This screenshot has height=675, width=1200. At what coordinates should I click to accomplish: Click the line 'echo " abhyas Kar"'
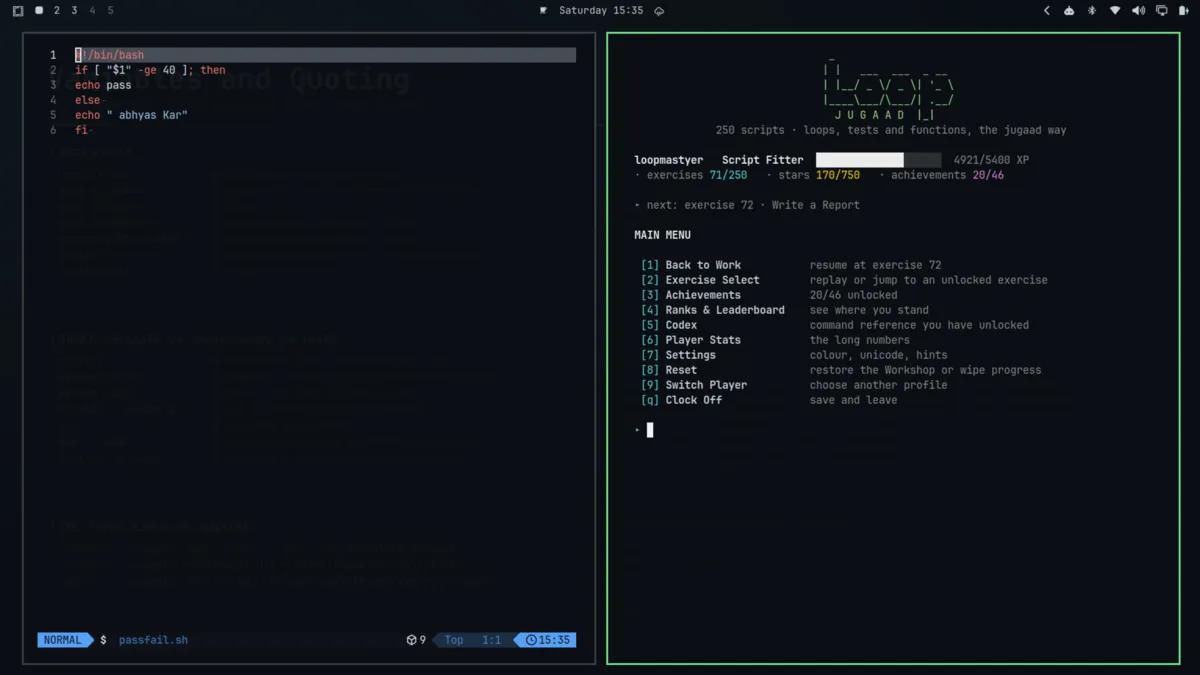(131, 115)
